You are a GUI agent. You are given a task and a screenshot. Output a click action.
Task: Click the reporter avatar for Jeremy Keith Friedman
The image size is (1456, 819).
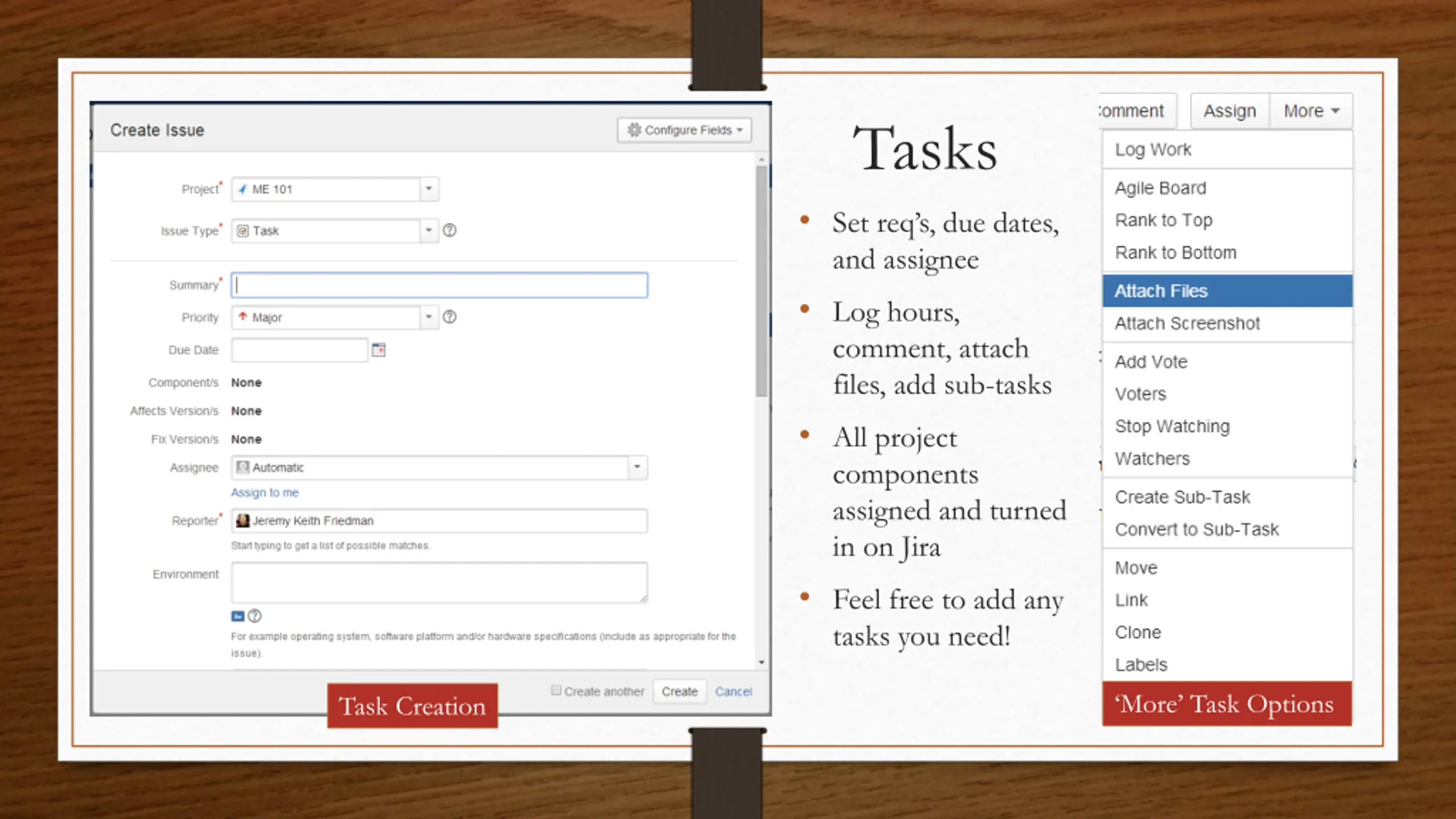[x=243, y=520]
